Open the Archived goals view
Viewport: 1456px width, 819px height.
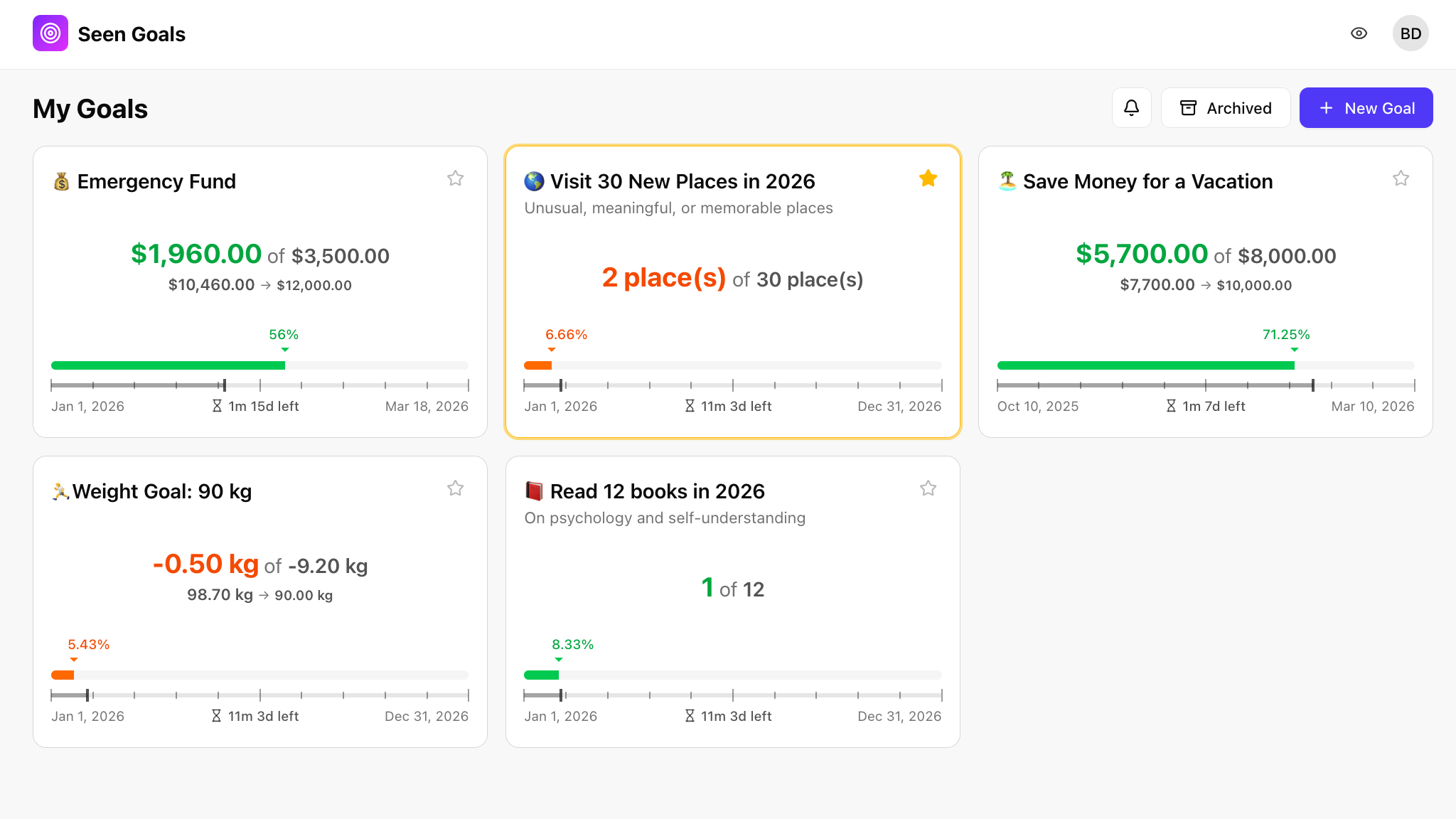pos(1226,107)
